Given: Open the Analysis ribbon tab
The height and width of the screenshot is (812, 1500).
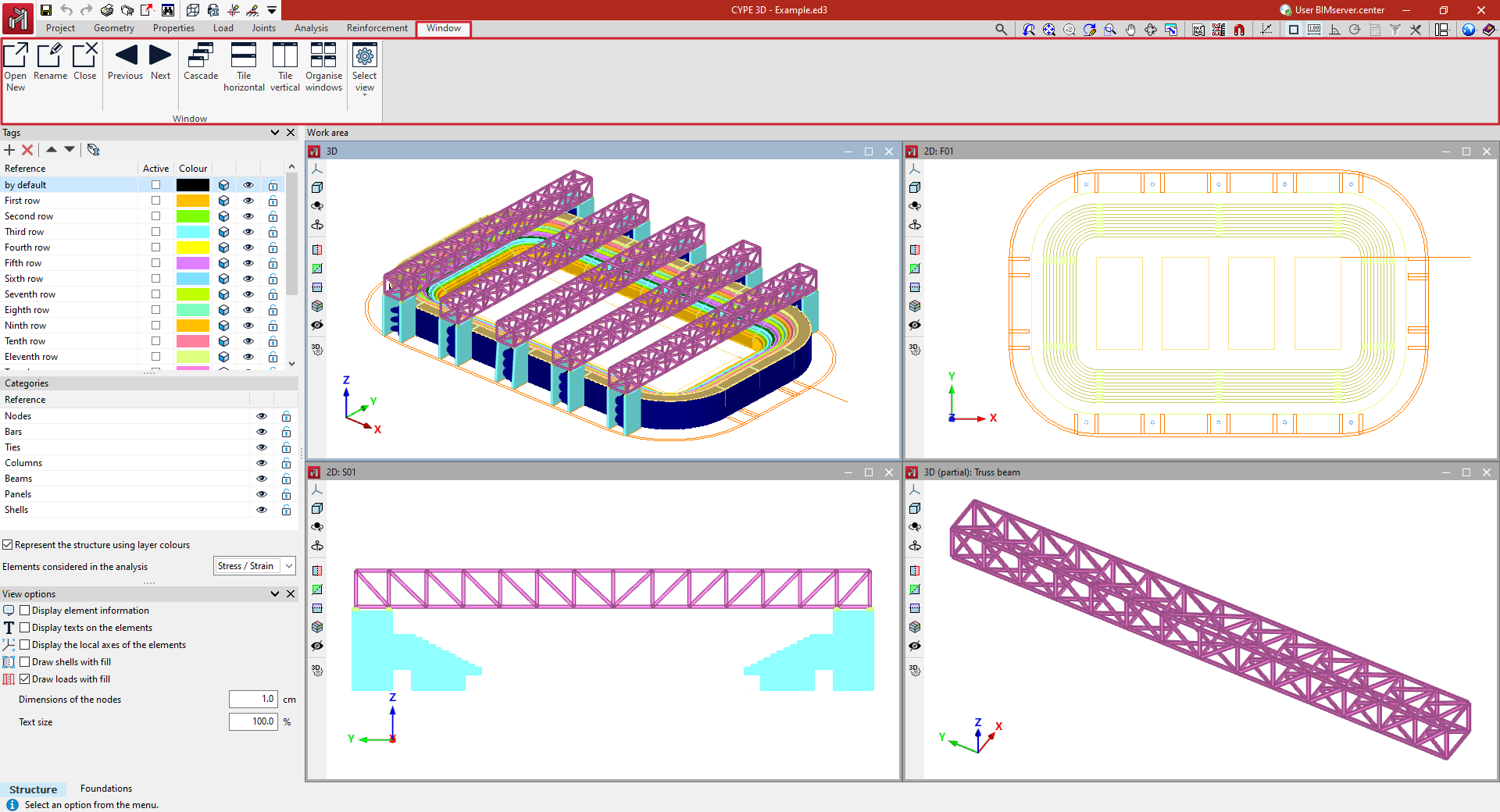Looking at the screenshot, I should (311, 28).
